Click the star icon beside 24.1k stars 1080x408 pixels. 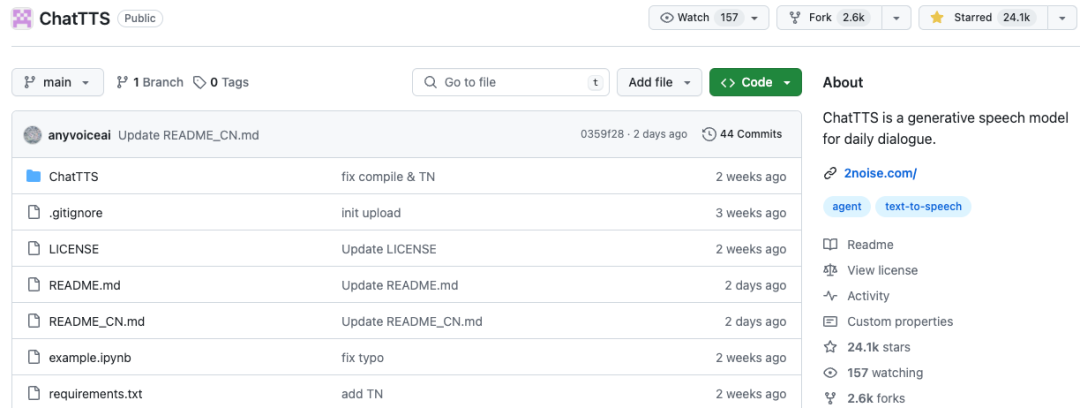[831, 347]
